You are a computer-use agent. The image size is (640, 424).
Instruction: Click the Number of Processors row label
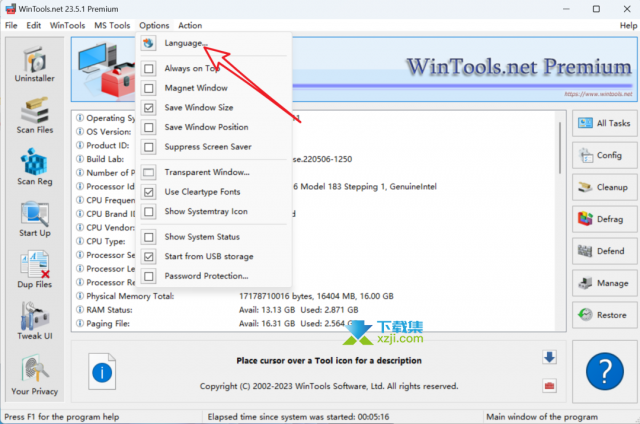(x=111, y=173)
